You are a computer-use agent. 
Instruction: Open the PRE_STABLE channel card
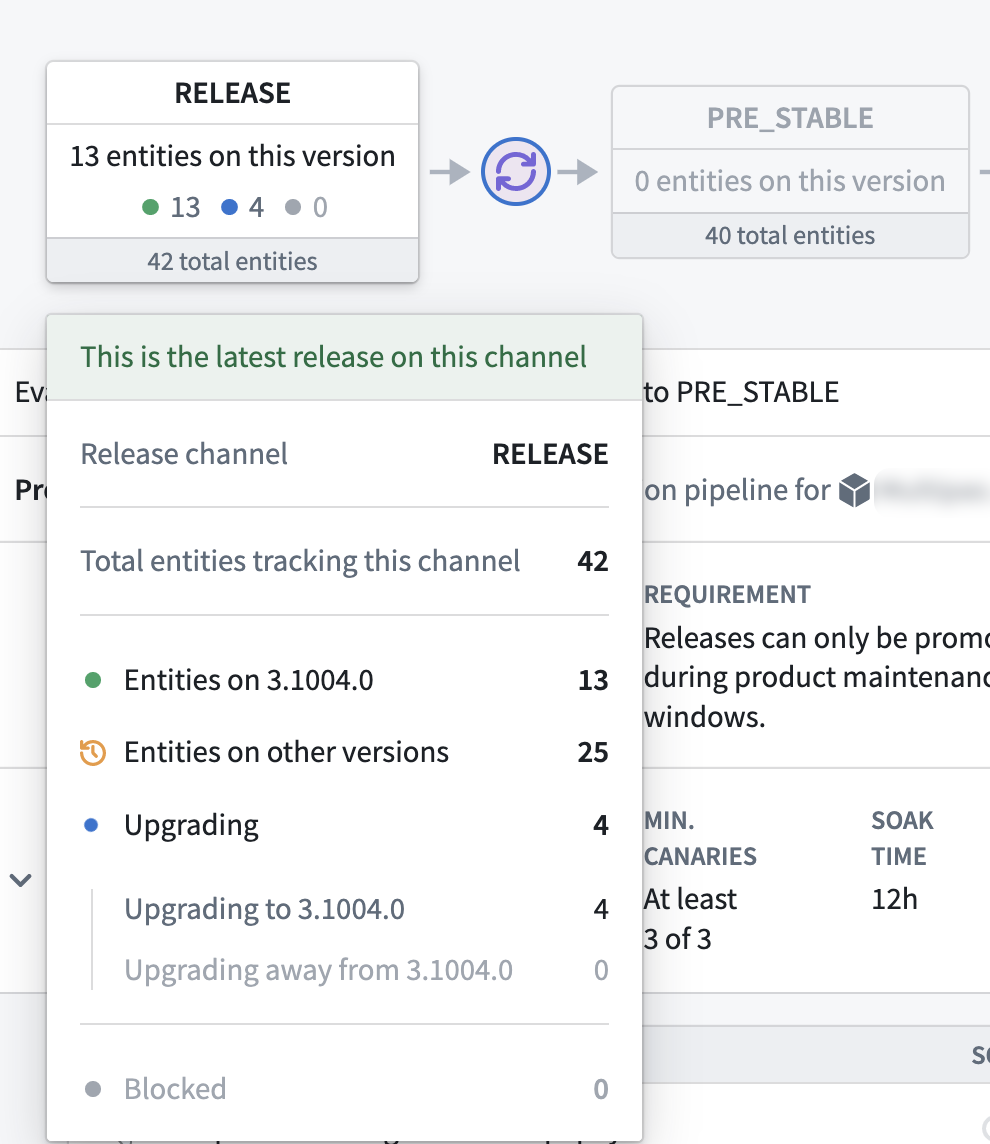[790, 172]
